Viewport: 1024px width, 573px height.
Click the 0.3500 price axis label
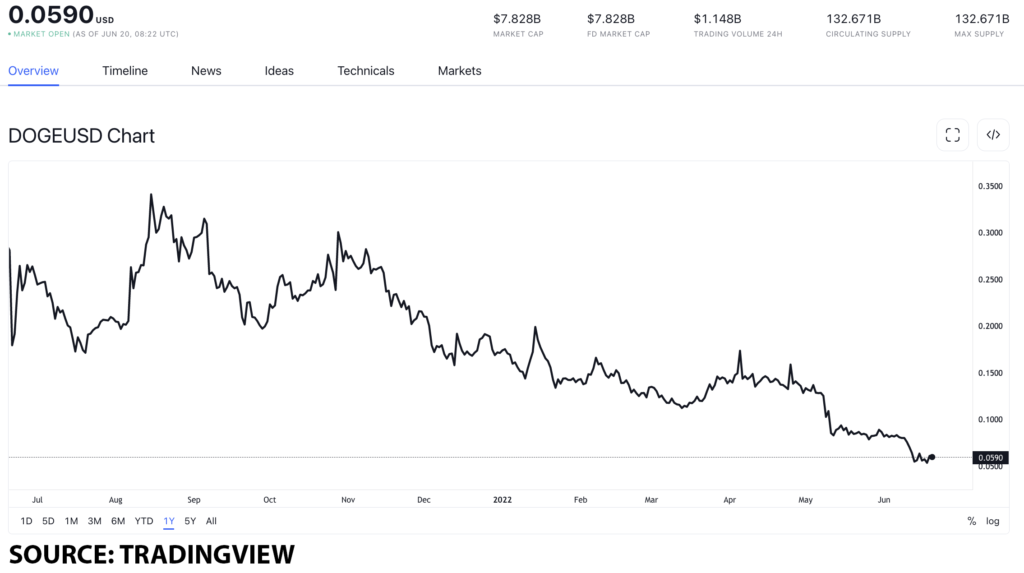coord(990,186)
